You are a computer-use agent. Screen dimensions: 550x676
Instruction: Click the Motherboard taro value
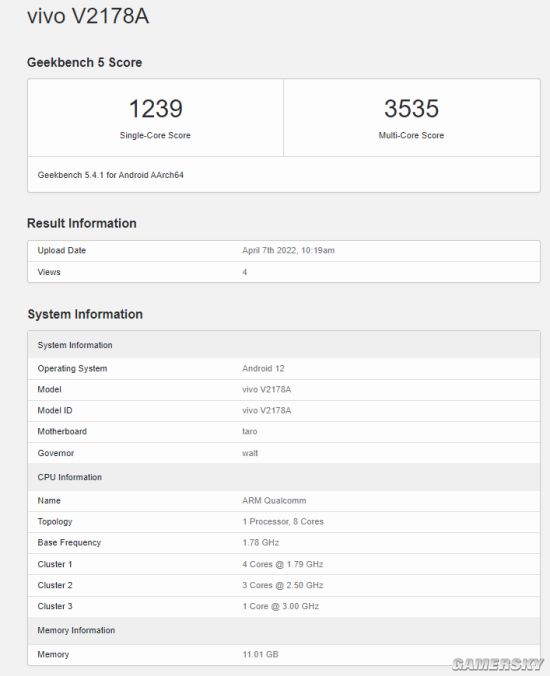tap(250, 432)
